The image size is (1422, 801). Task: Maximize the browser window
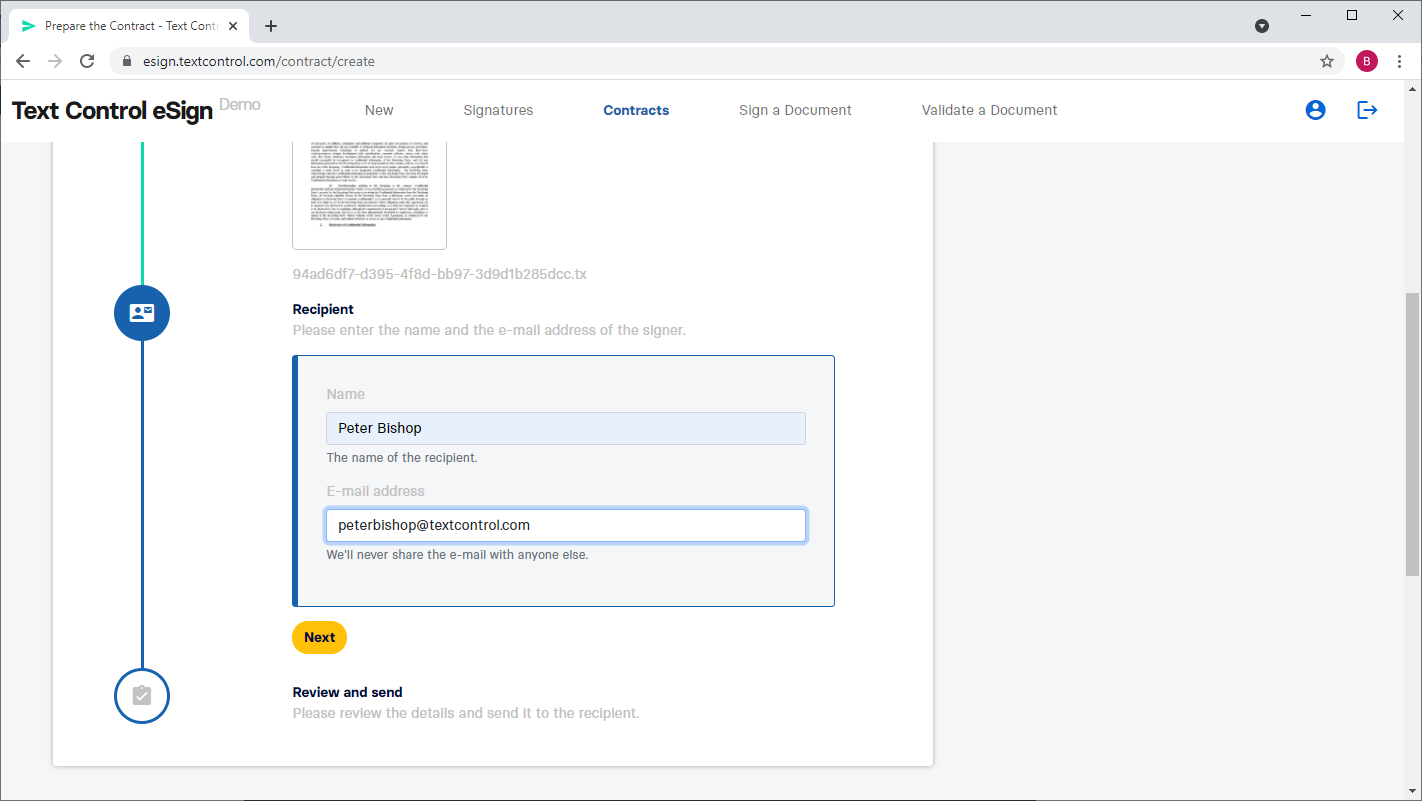[x=1352, y=15]
